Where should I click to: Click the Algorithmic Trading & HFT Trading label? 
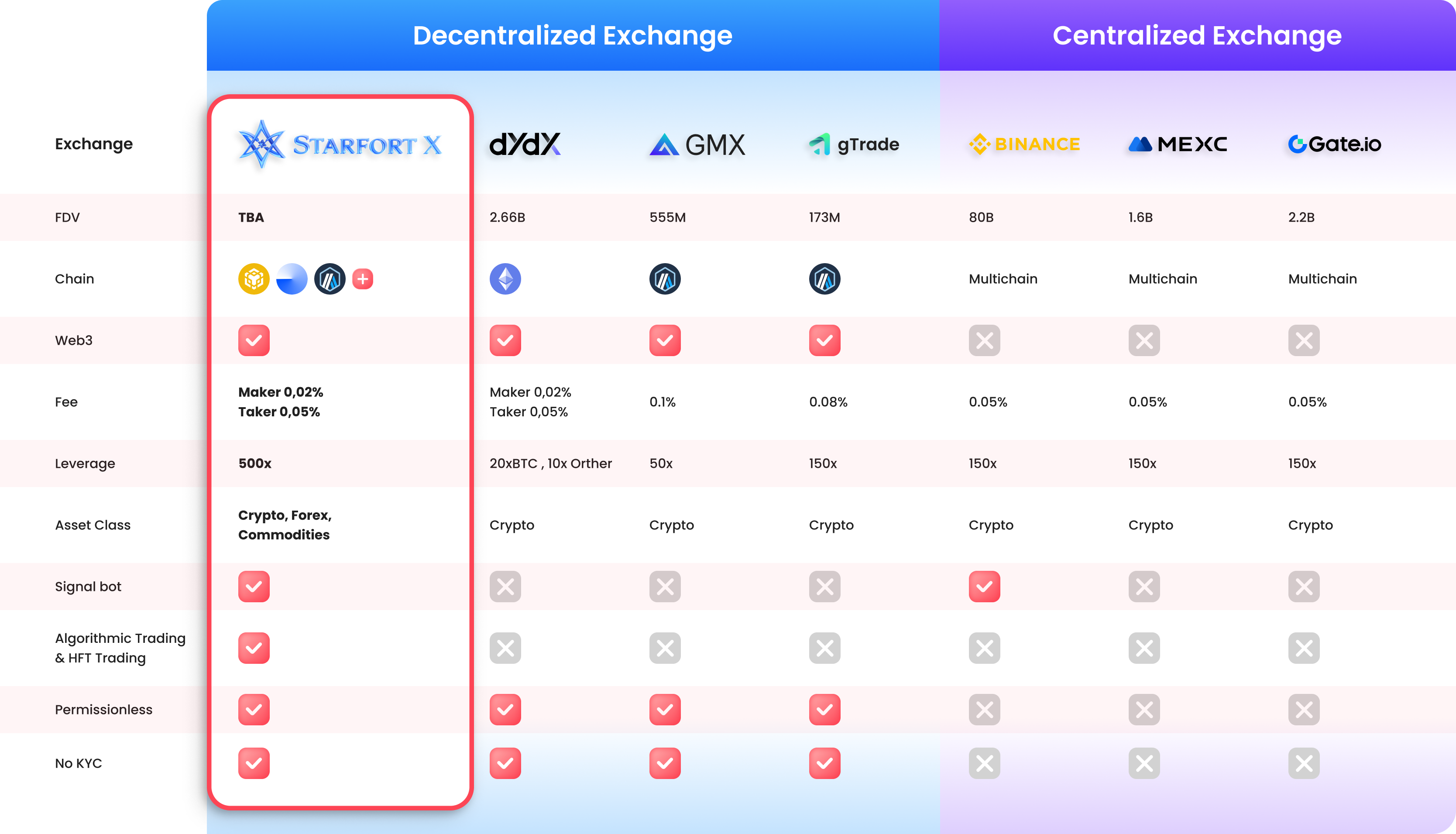pyautogui.click(x=120, y=648)
